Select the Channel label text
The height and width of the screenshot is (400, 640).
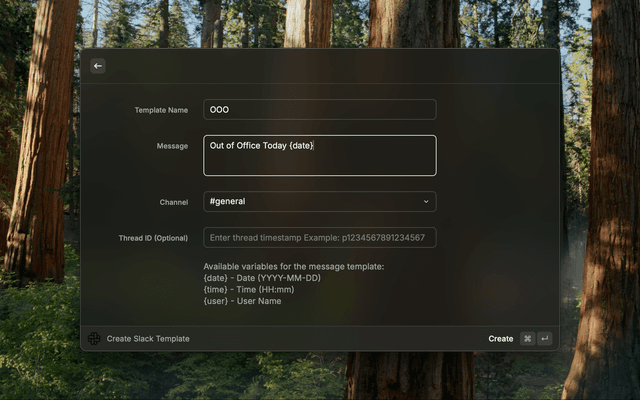coord(173,202)
